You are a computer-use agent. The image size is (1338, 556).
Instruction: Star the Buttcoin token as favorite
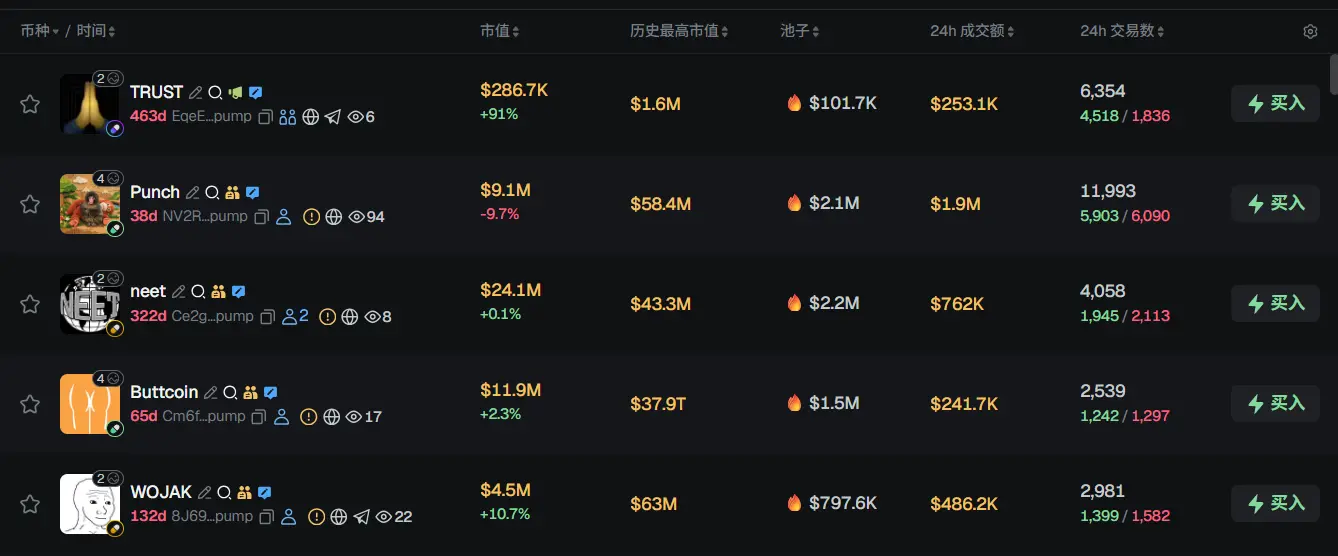pos(30,404)
